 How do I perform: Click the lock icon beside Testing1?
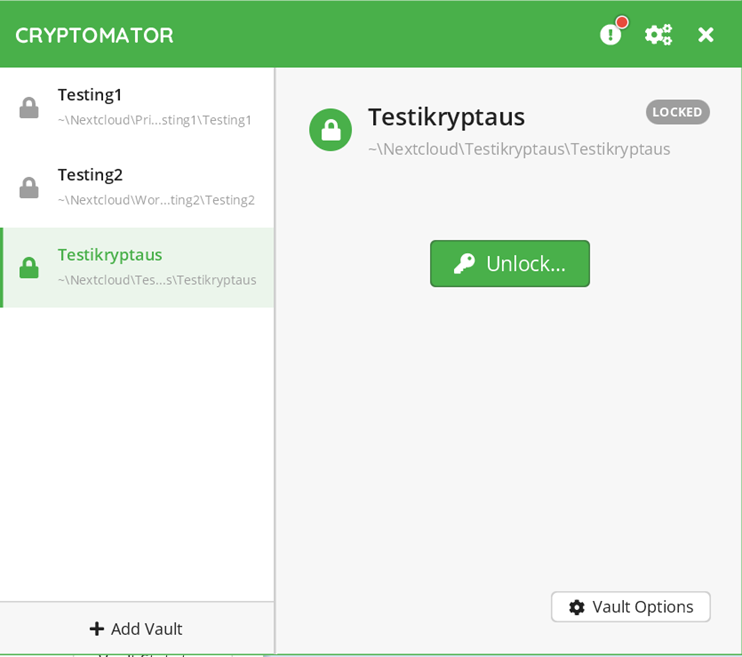(x=29, y=107)
